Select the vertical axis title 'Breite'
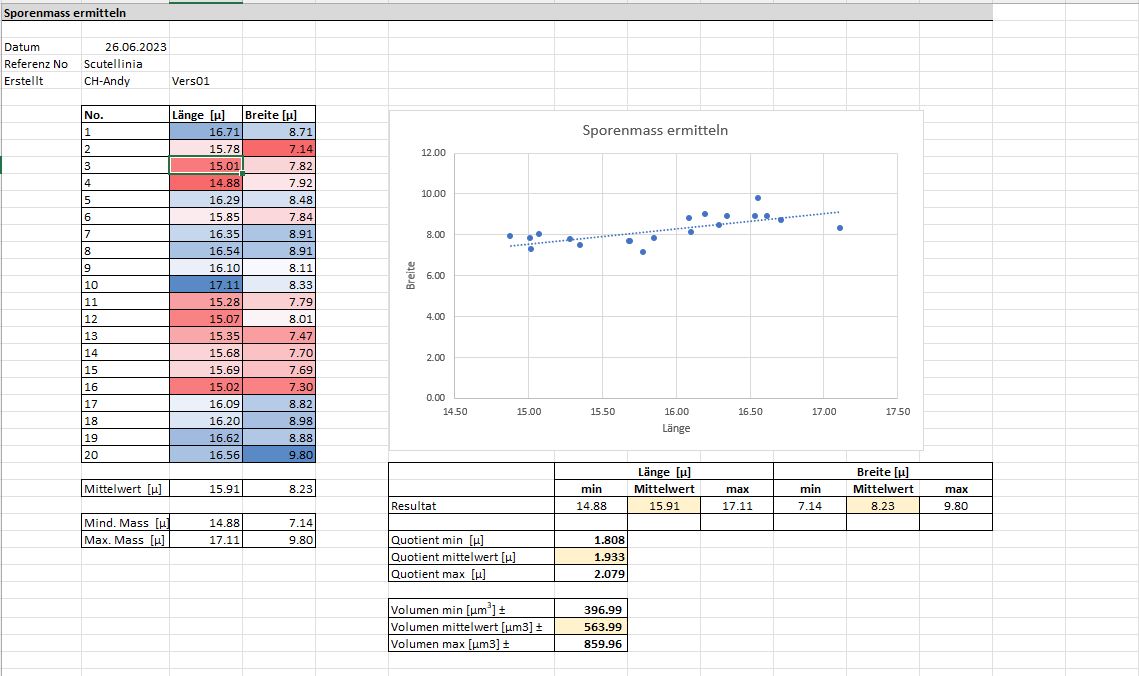The image size is (1139, 676). coord(410,276)
